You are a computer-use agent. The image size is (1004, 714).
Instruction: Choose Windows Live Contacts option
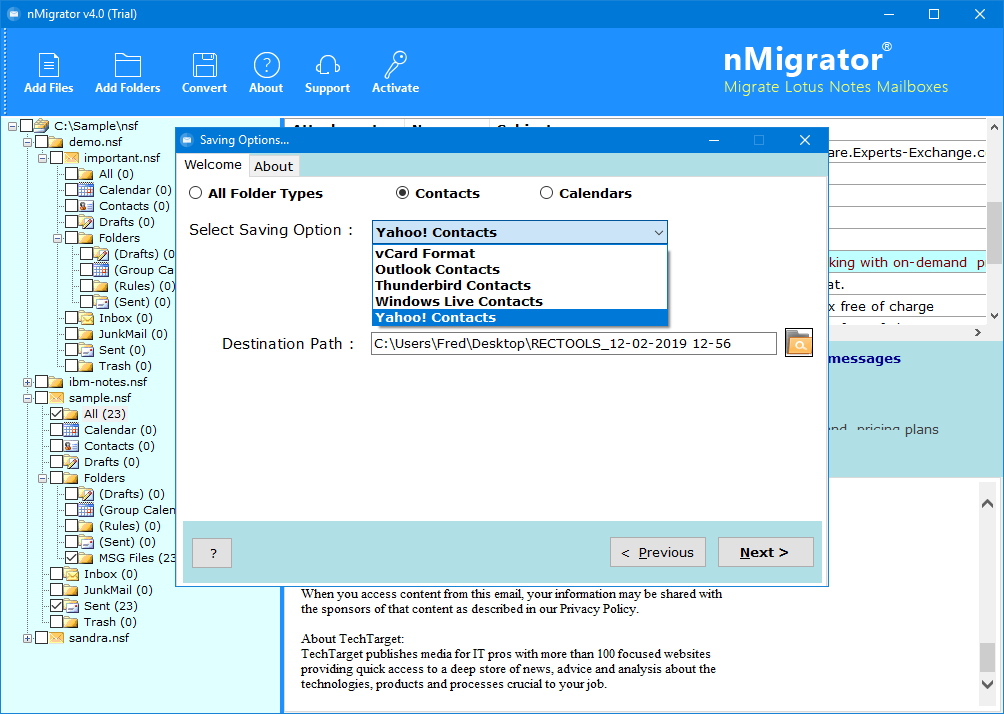point(520,302)
